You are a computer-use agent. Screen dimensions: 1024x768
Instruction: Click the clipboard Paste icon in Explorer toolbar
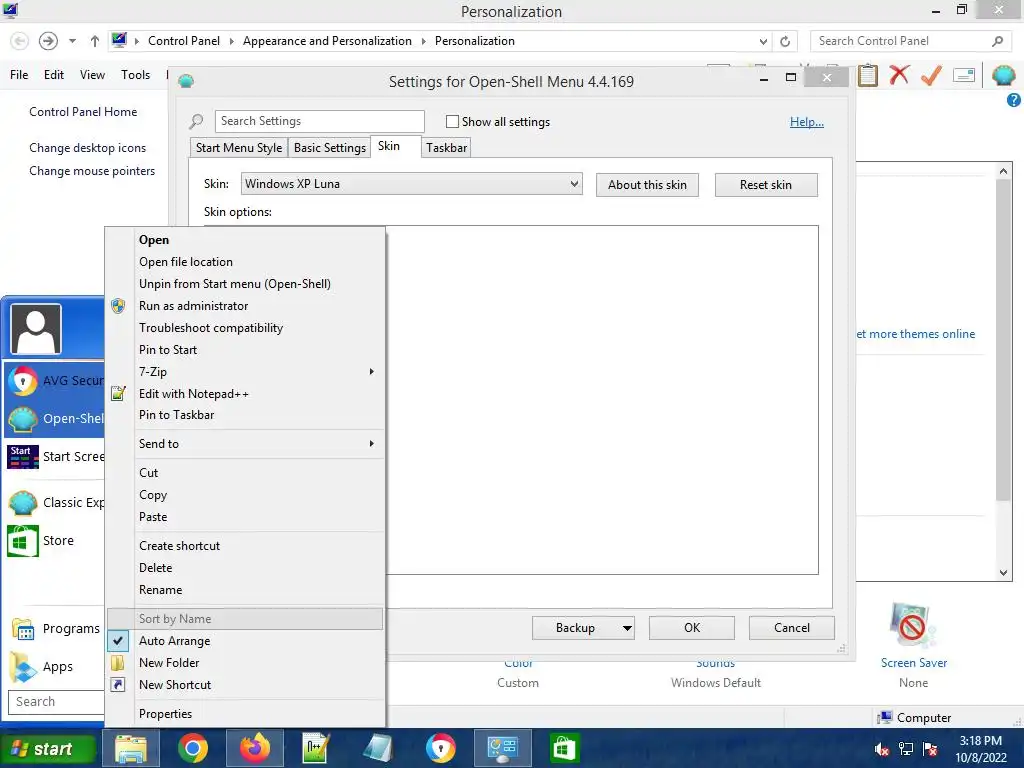(867, 75)
